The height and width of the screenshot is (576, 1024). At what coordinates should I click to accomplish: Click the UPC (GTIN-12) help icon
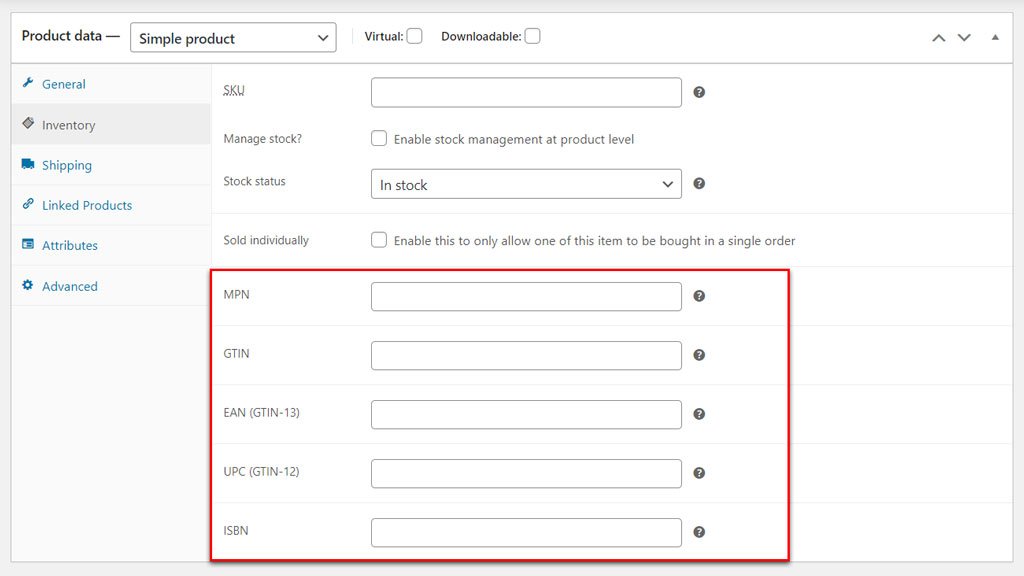[699, 473]
